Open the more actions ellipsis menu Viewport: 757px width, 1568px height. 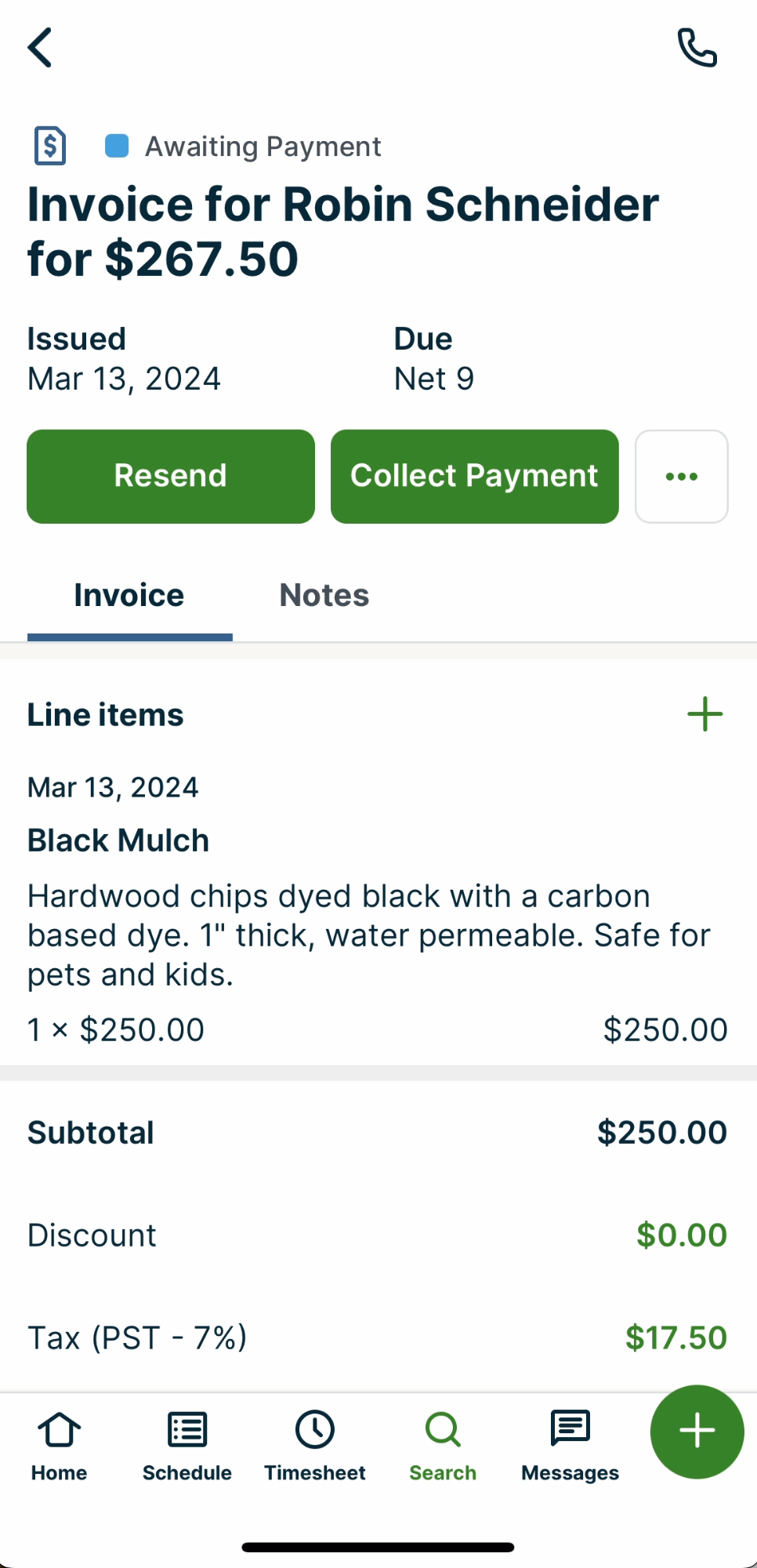click(x=681, y=477)
